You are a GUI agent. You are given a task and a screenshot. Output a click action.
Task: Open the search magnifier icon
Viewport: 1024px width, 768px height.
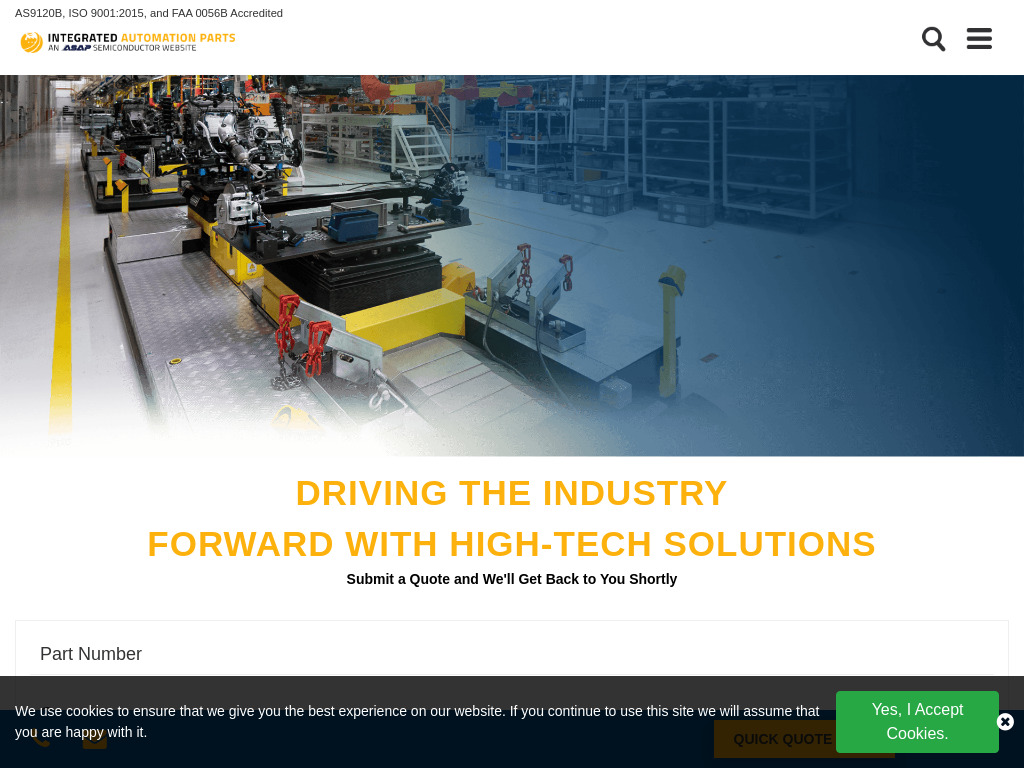click(933, 39)
